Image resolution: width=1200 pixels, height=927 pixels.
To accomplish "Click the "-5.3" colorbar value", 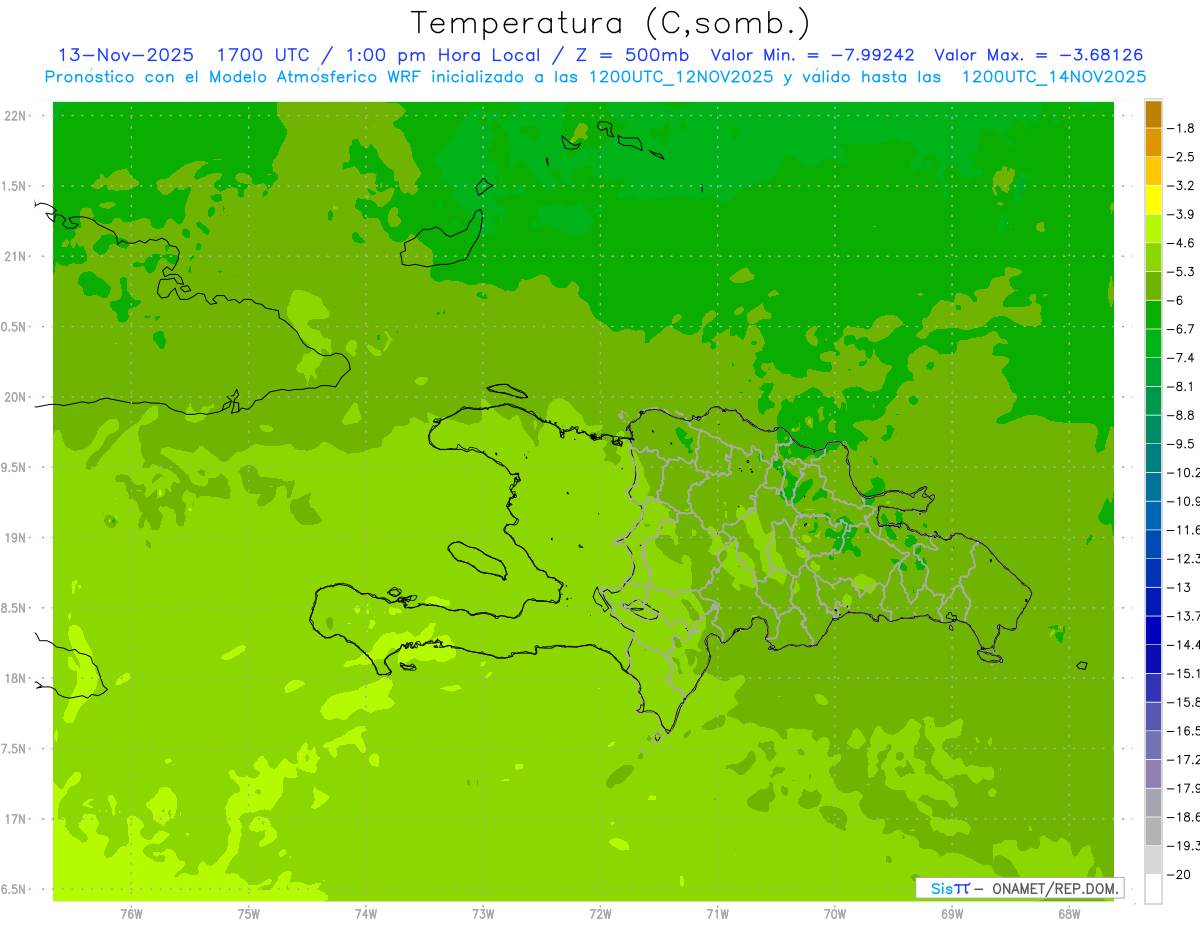I will coord(1182,271).
